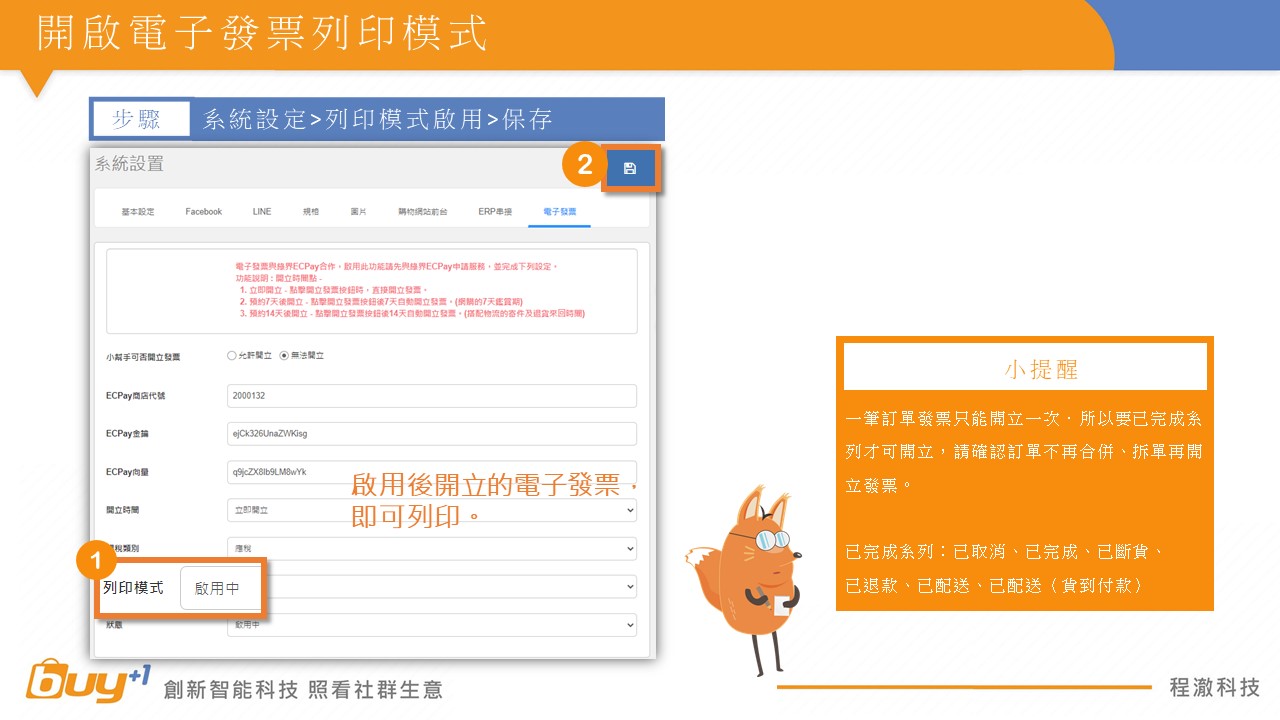Switch to the LINE tab
The width and height of the screenshot is (1280, 720).
click(262, 212)
